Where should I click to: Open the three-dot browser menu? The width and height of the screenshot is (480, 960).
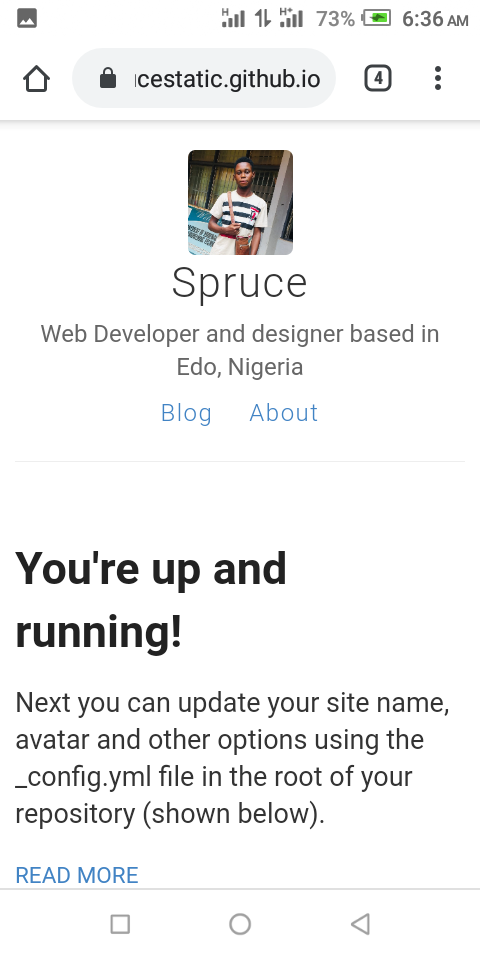tap(437, 78)
